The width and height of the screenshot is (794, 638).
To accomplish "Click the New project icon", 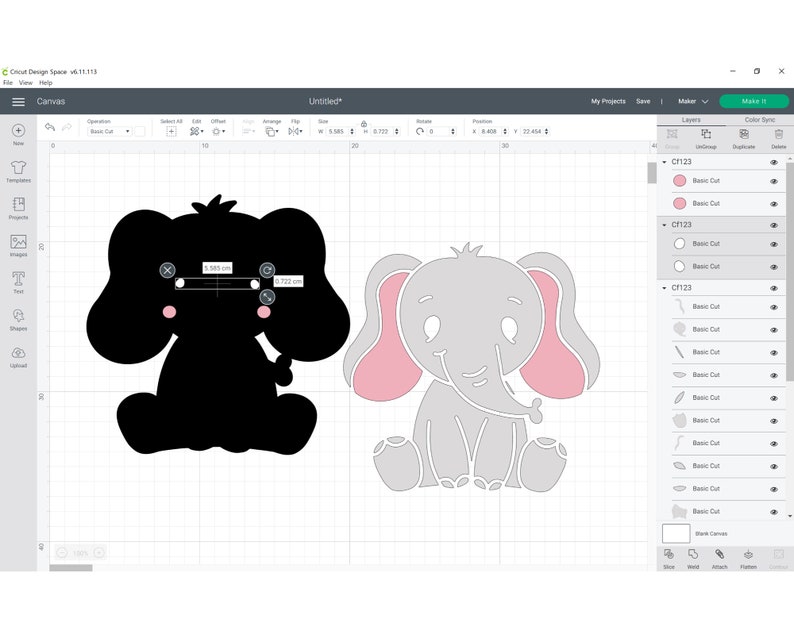I will coord(18,131).
